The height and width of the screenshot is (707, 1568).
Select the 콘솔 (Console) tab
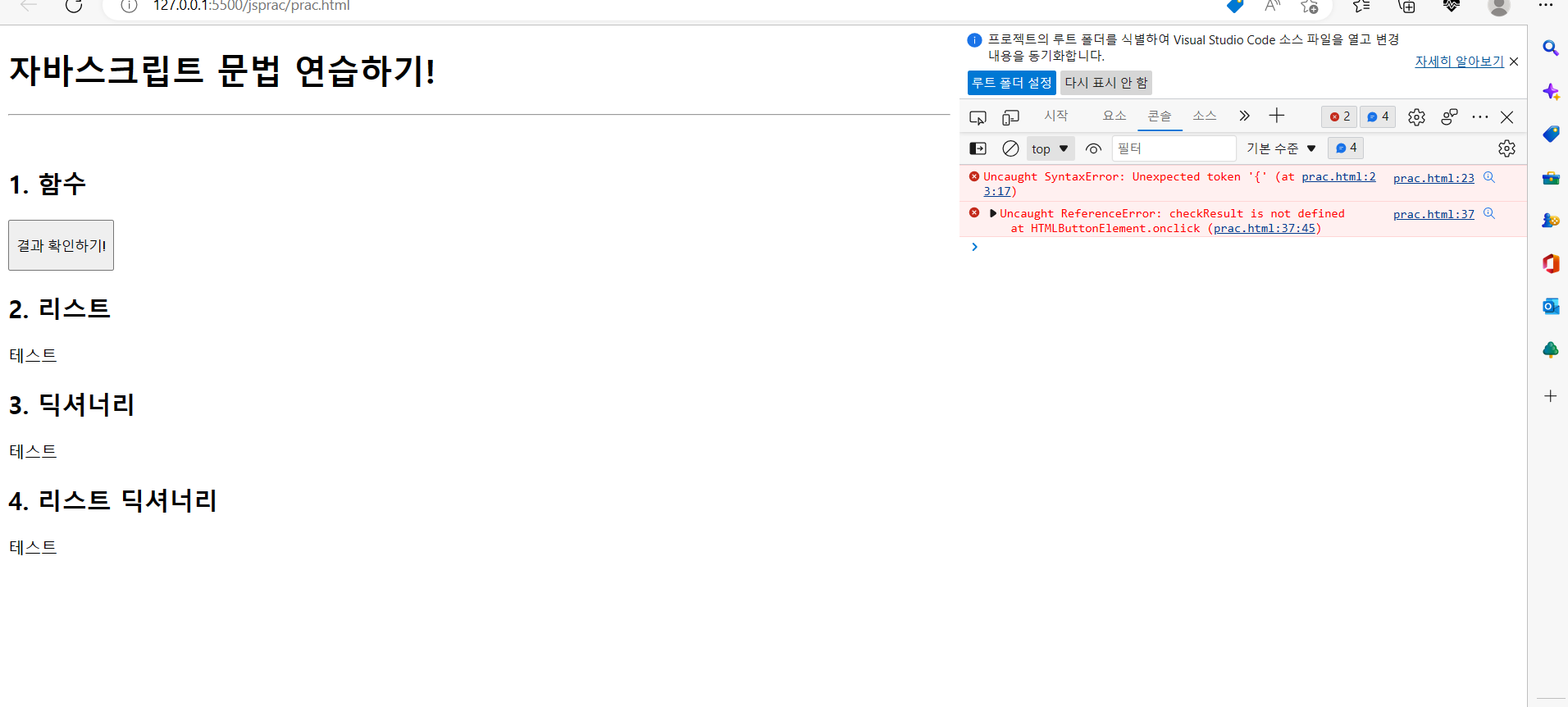pos(1160,116)
